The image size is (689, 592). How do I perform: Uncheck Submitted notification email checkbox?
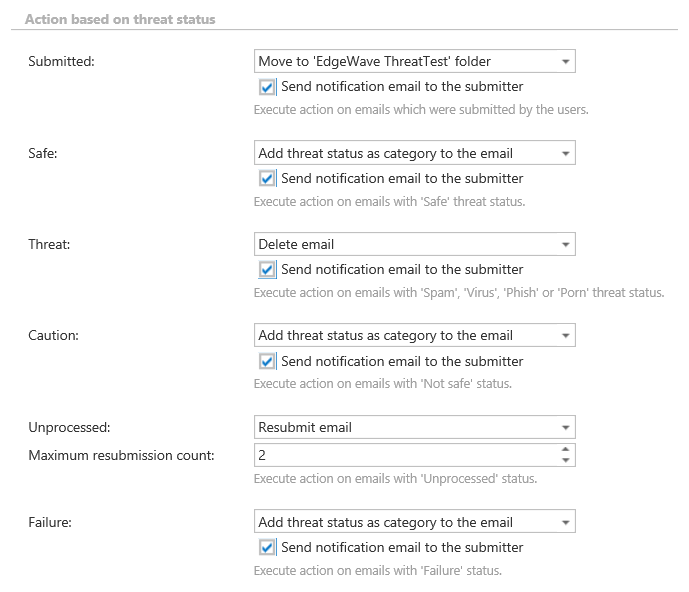(x=267, y=87)
